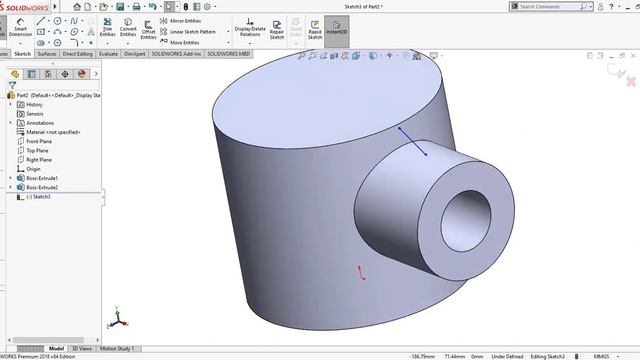
Task: Select the Point sketch tool
Action: tap(91, 42)
